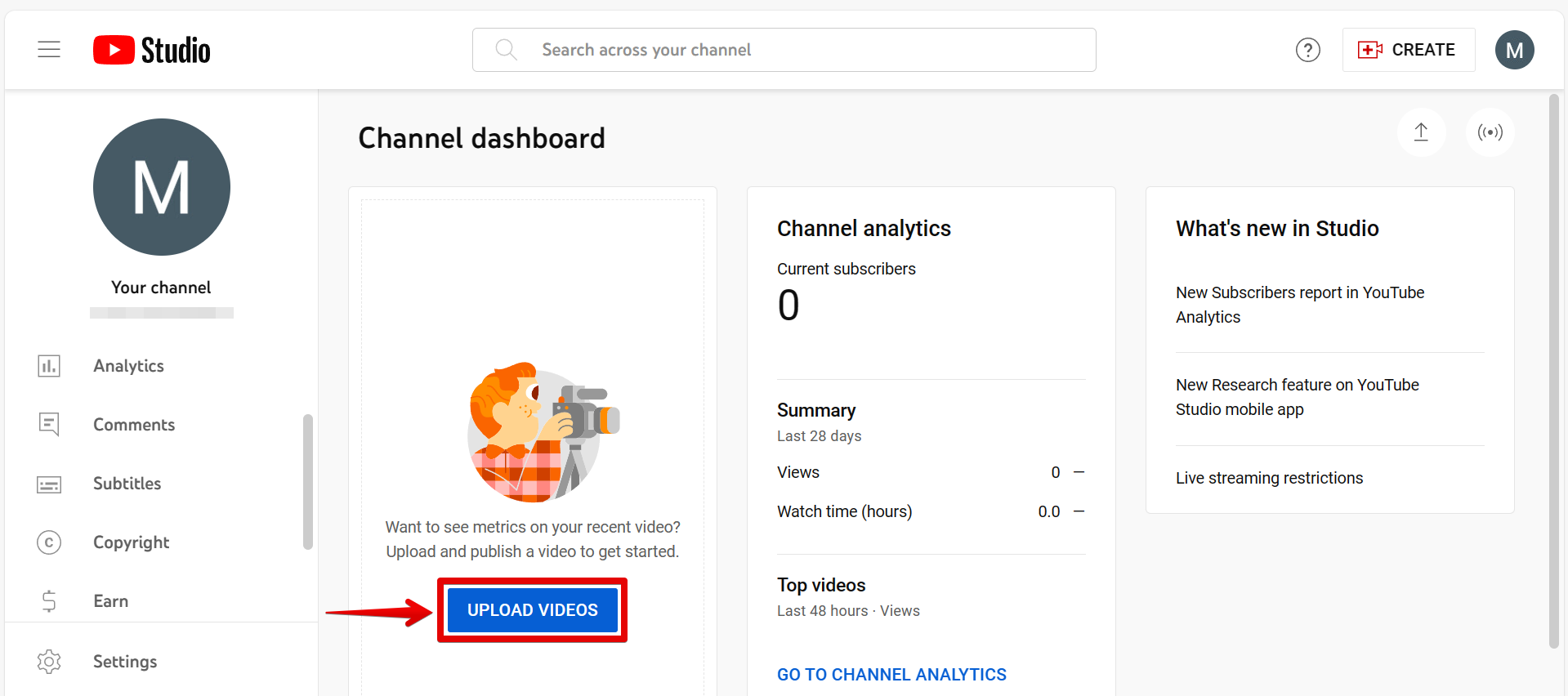Click the Copyright circle icon
1568x696 pixels.
[x=49, y=542]
